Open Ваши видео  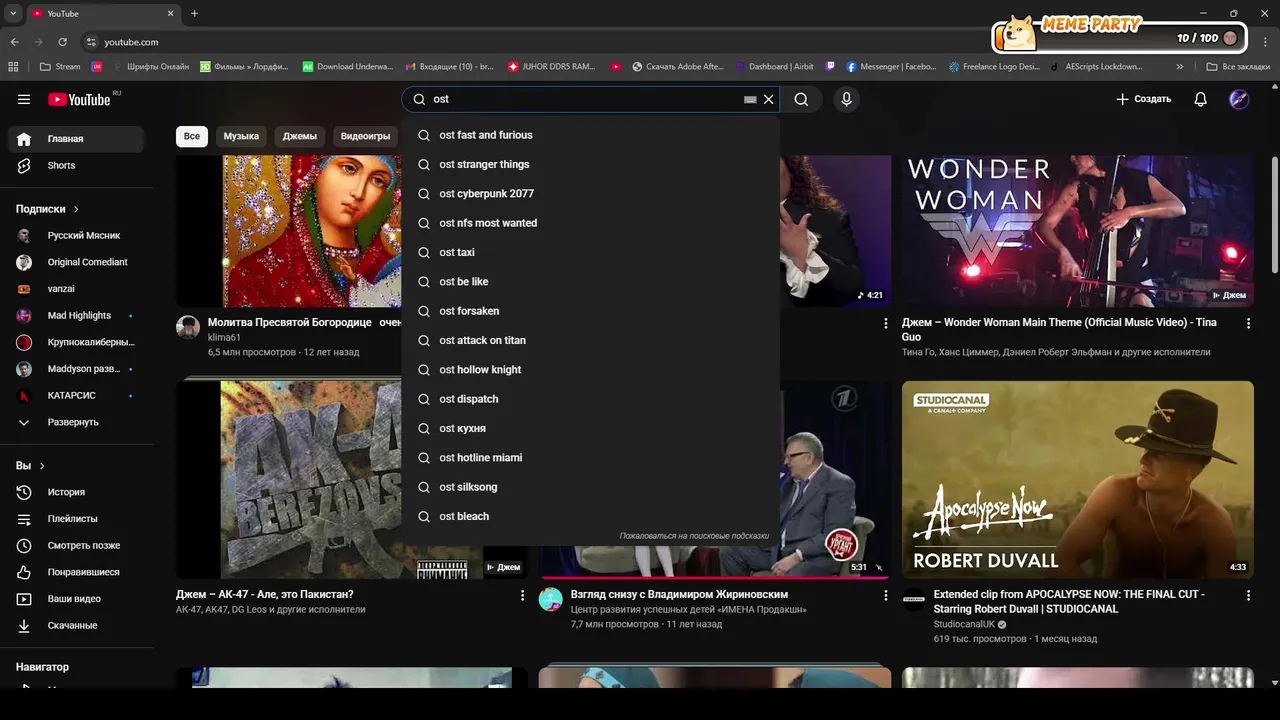coord(76,599)
